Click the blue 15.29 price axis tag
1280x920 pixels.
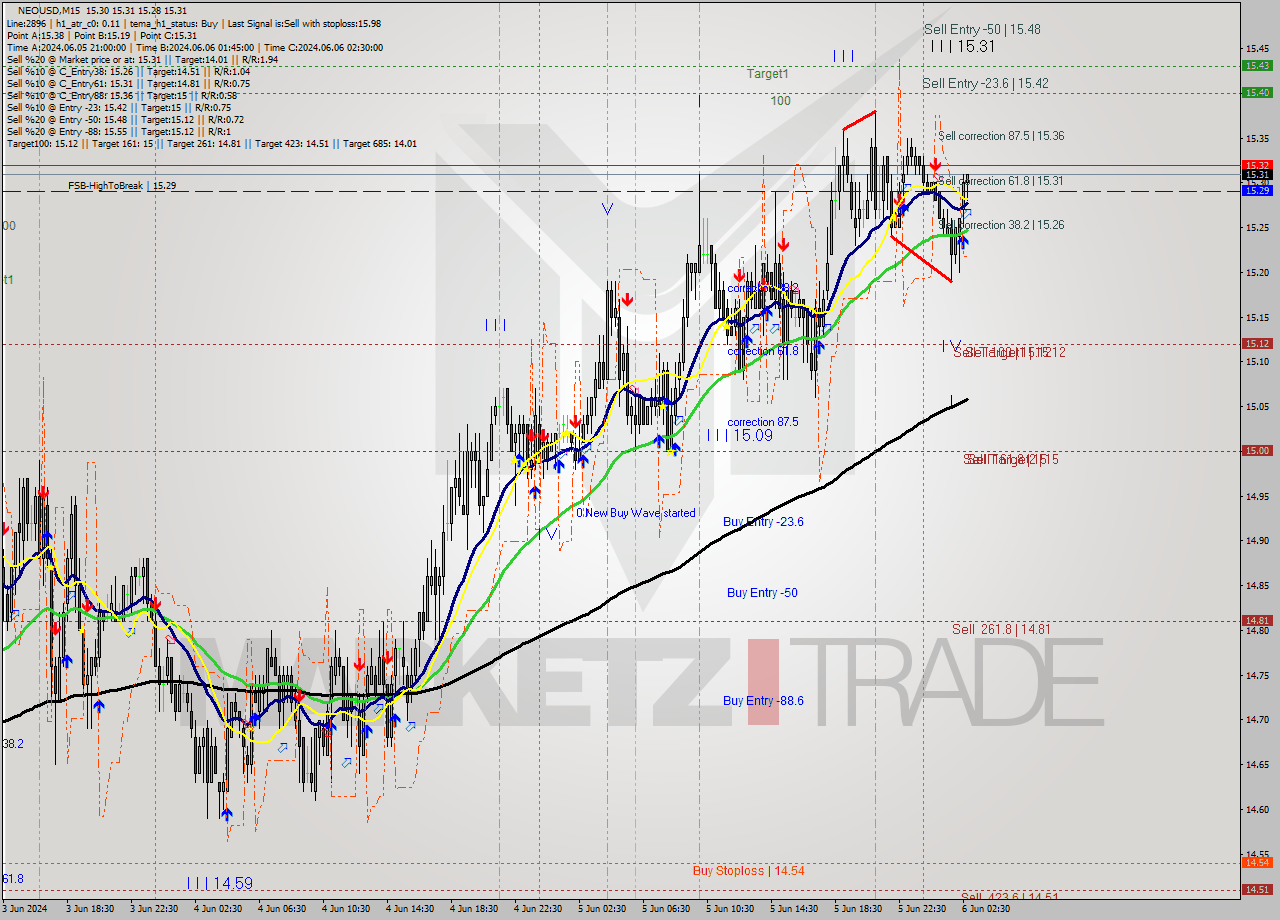tap(1257, 191)
